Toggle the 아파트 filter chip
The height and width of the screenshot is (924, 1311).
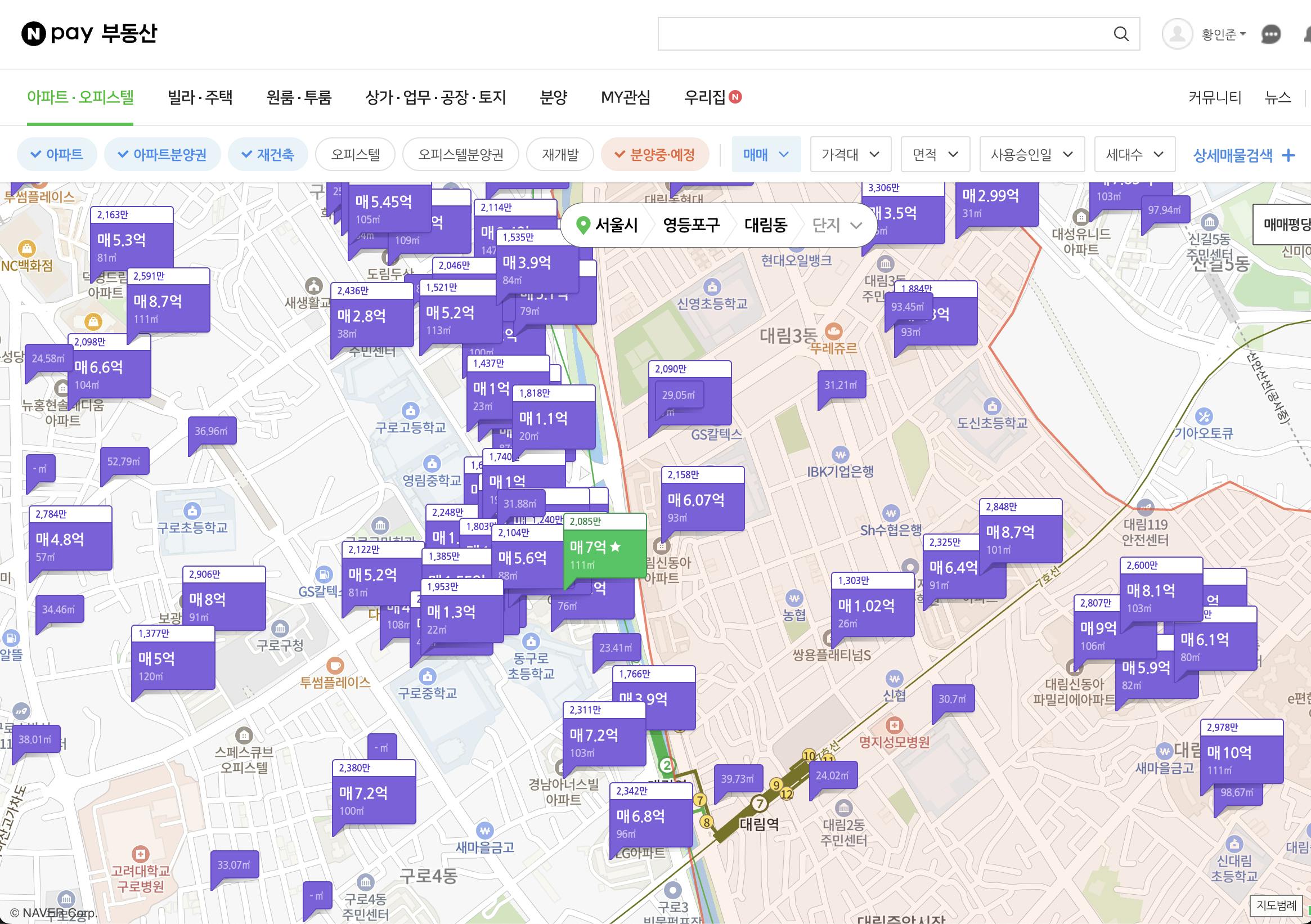point(57,154)
